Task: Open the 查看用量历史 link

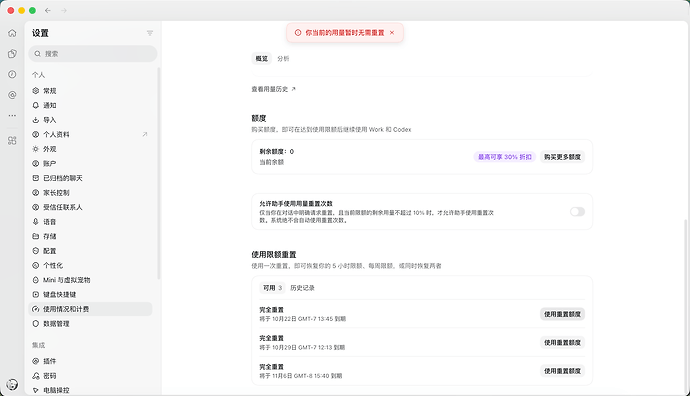Action: click(x=273, y=89)
